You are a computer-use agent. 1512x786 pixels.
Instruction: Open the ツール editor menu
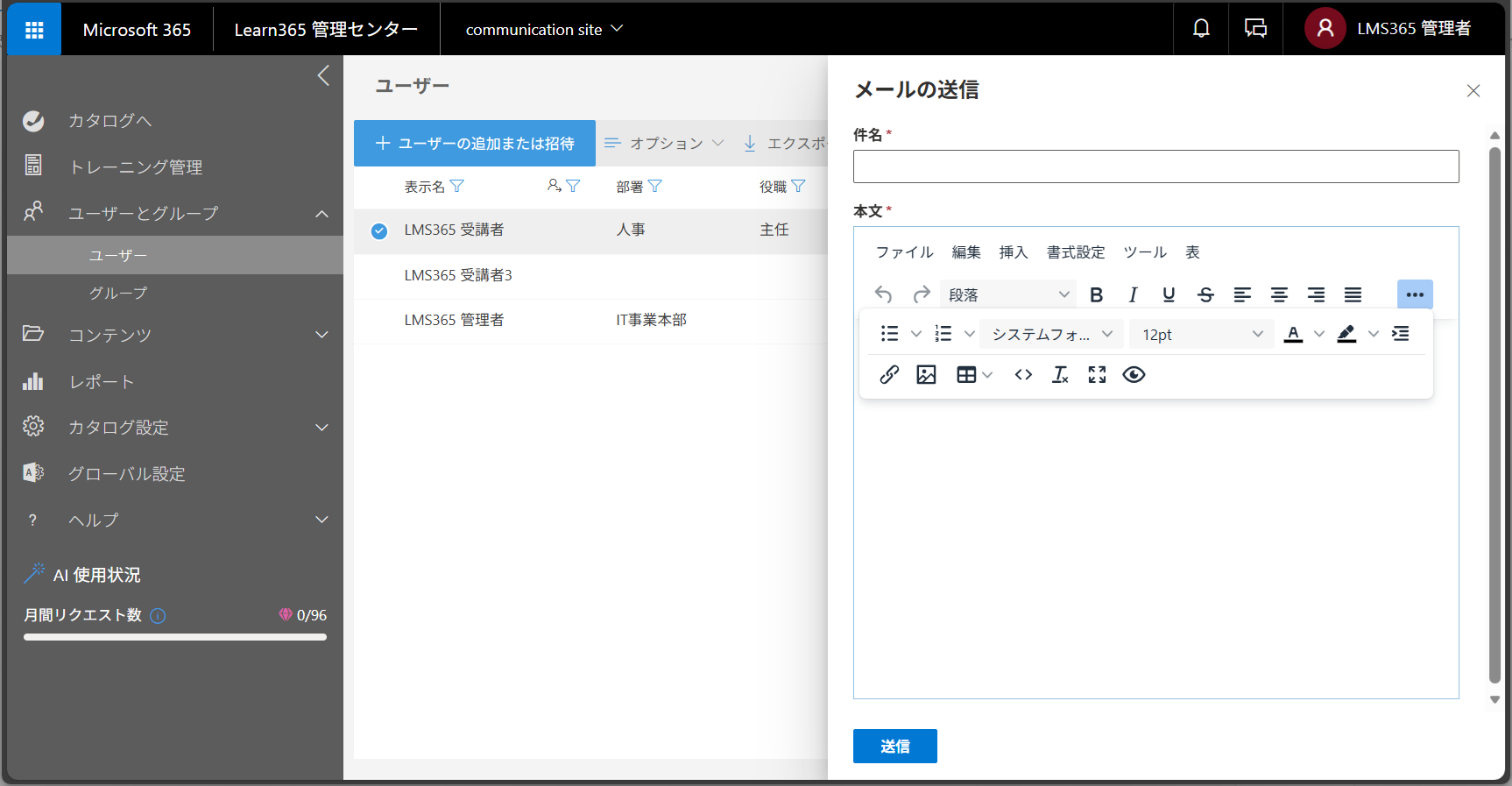(x=1145, y=252)
